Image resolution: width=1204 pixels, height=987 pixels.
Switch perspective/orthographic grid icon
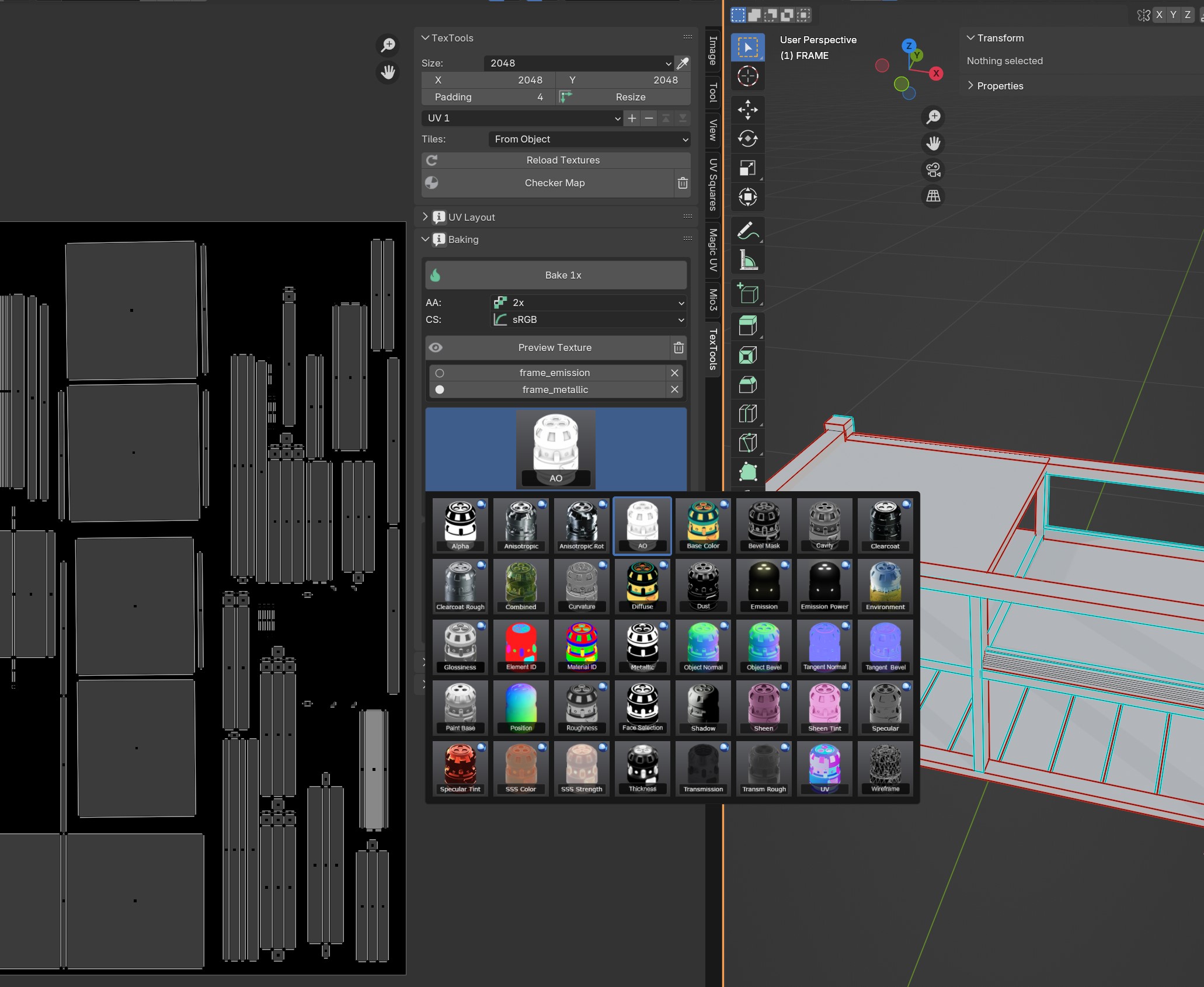pyautogui.click(x=934, y=196)
